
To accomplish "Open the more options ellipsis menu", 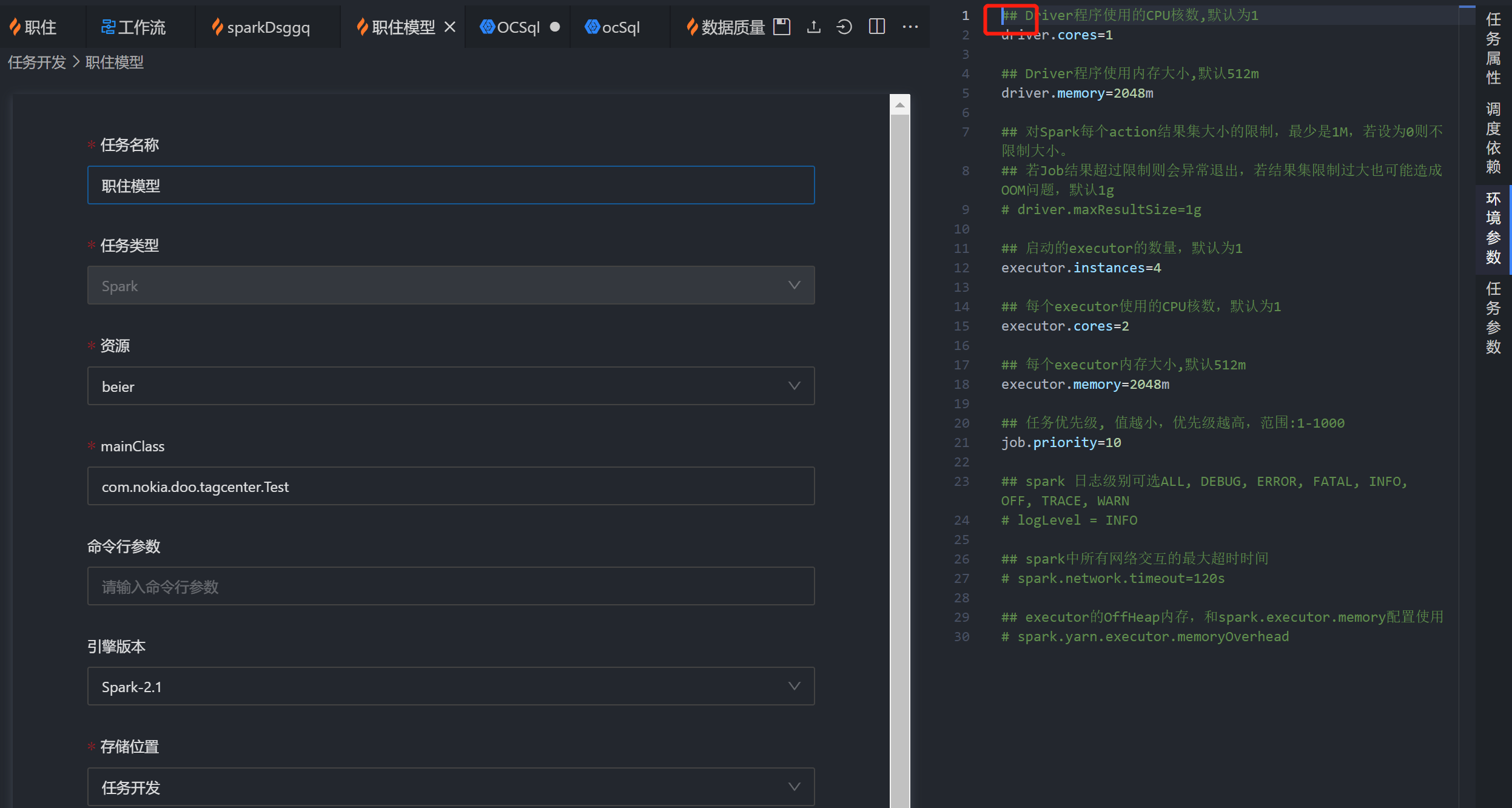I will tap(910, 27).
